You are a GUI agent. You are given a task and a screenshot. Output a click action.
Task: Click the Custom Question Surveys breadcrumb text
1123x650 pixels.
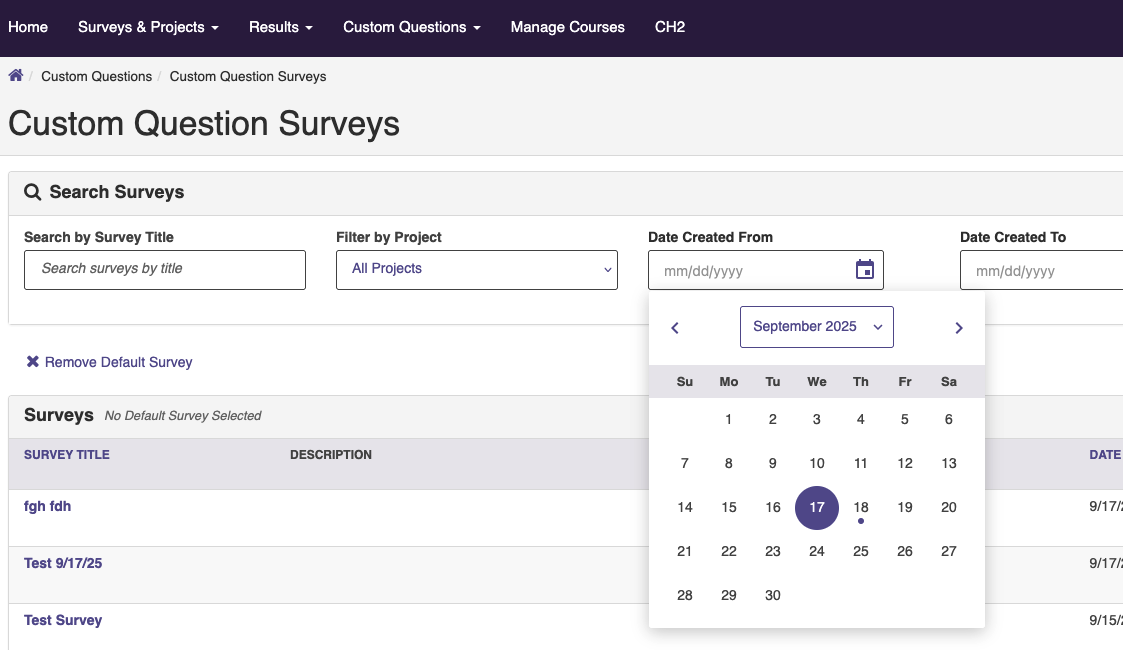coord(248,77)
